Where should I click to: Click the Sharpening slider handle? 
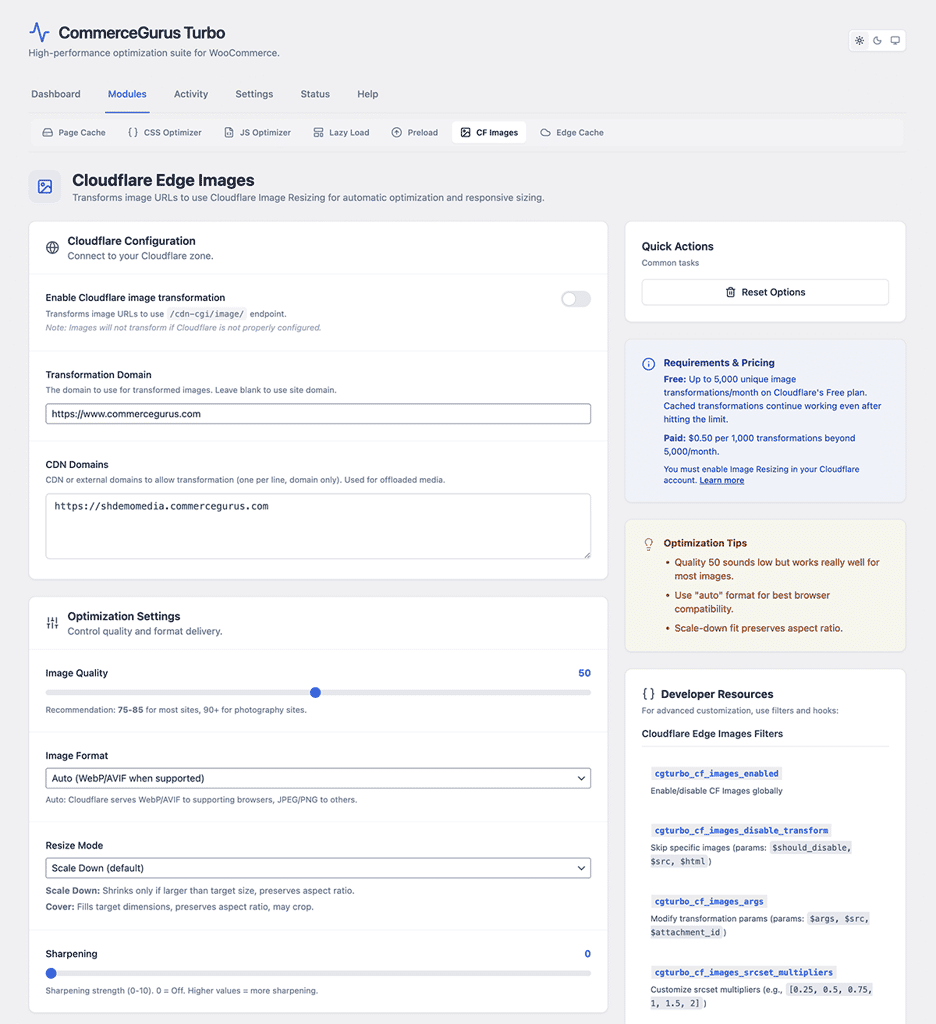[51, 973]
